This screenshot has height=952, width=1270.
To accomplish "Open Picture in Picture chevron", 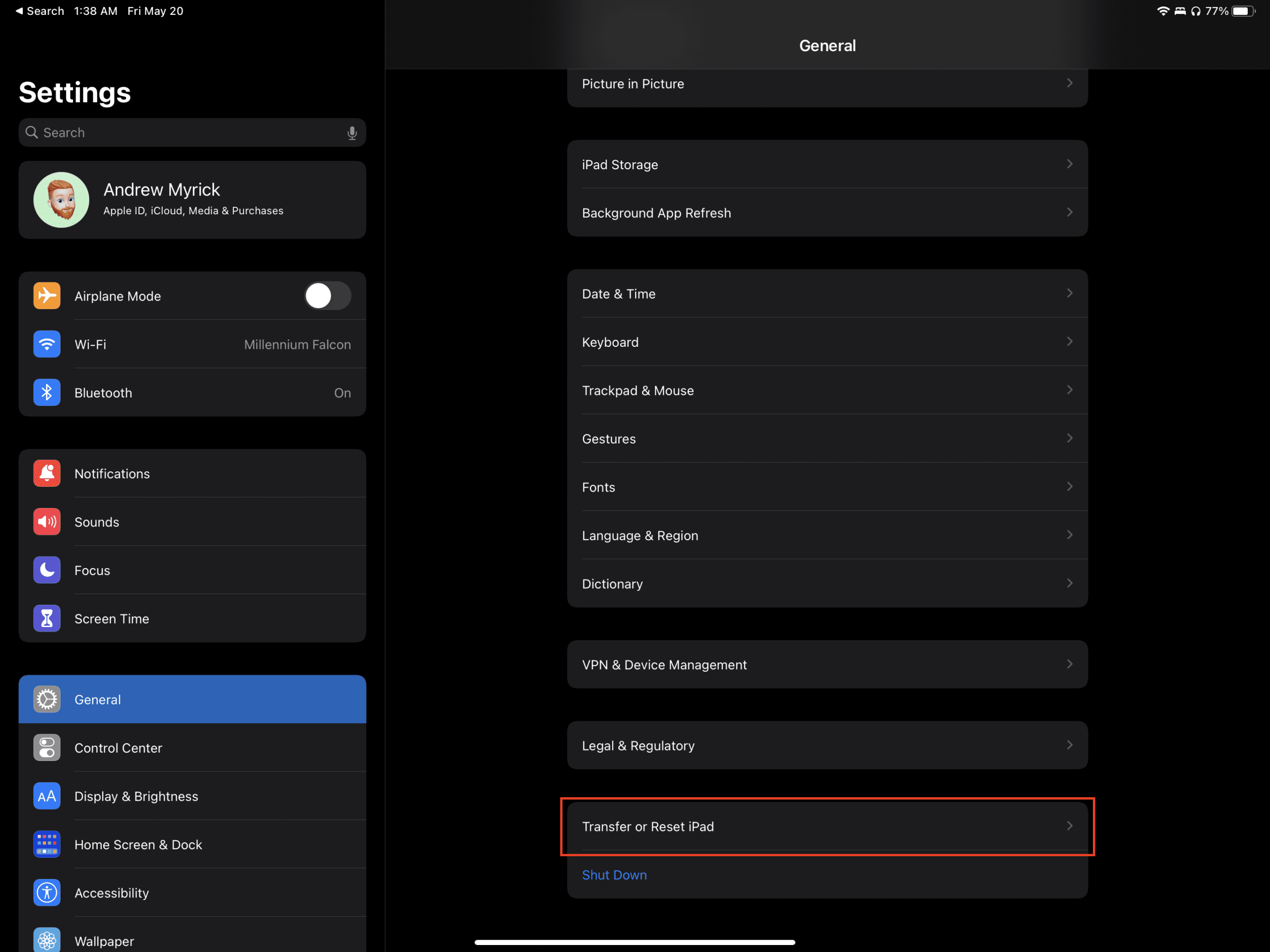I will (1069, 83).
